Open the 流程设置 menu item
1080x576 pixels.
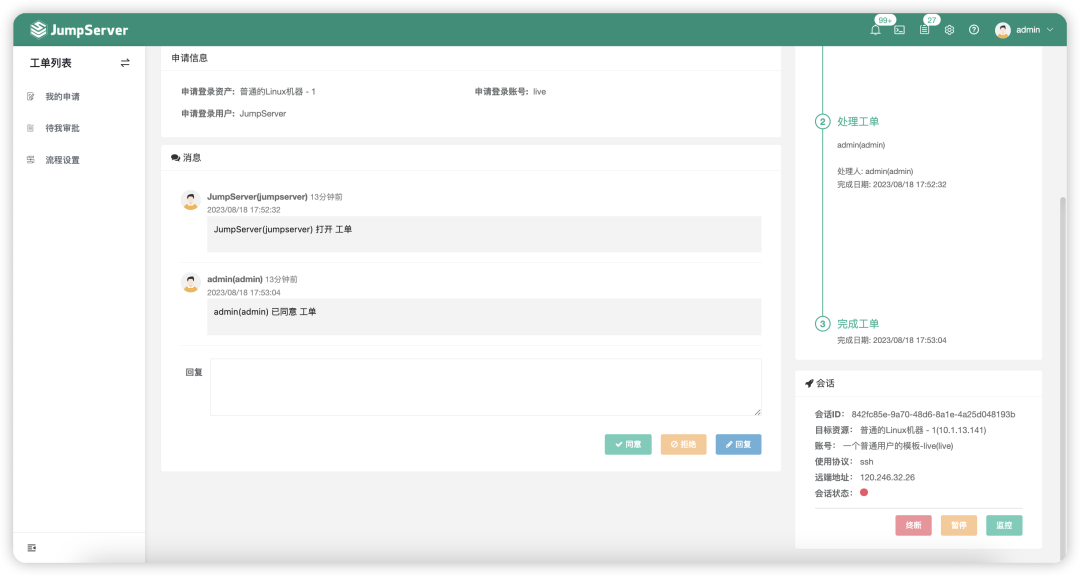pyautogui.click(x=63, y=160)
